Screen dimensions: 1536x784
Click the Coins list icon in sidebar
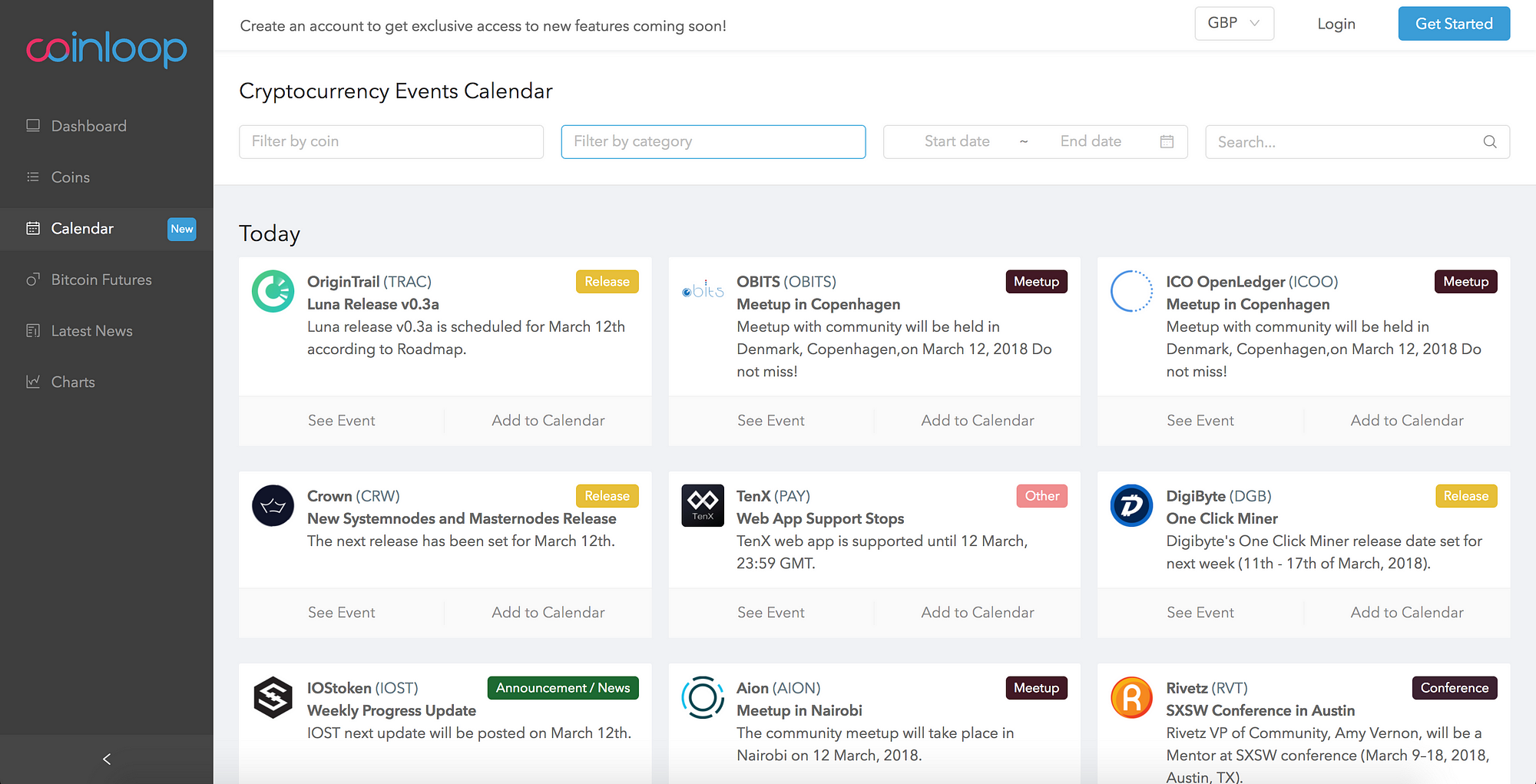point(33,177)
